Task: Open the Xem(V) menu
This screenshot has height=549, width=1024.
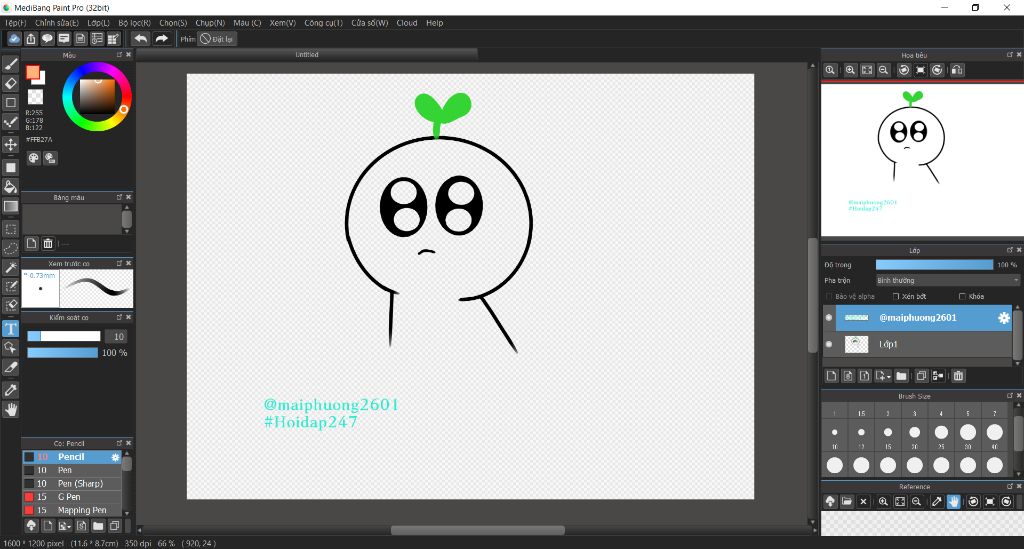Action: [x=283, y=23]
